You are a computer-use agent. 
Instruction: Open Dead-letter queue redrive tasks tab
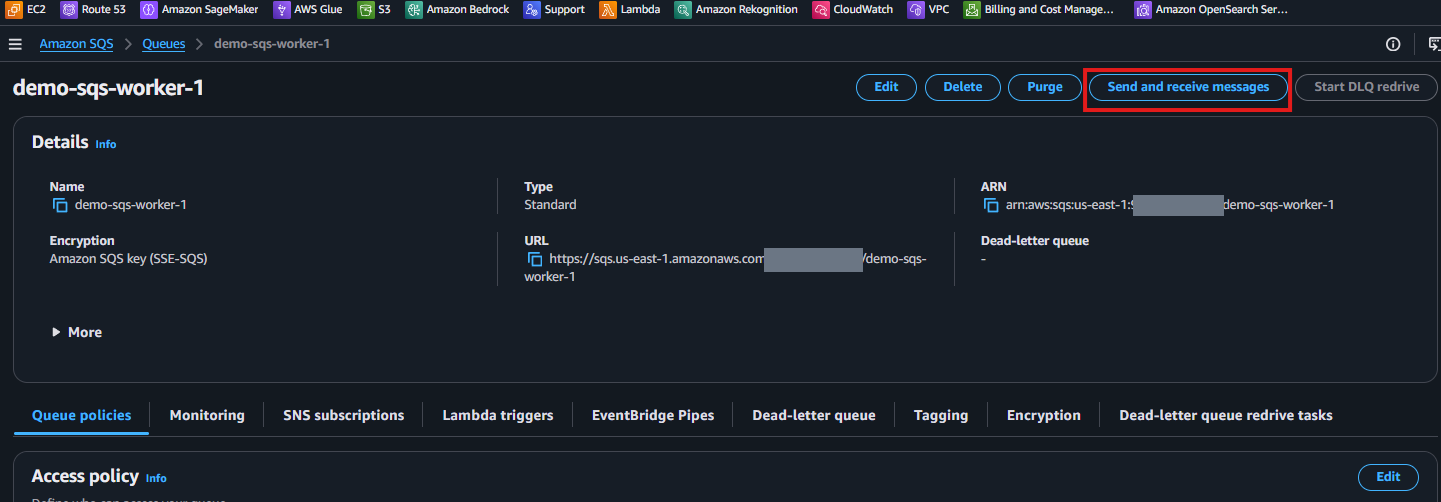click(1226, 415)
